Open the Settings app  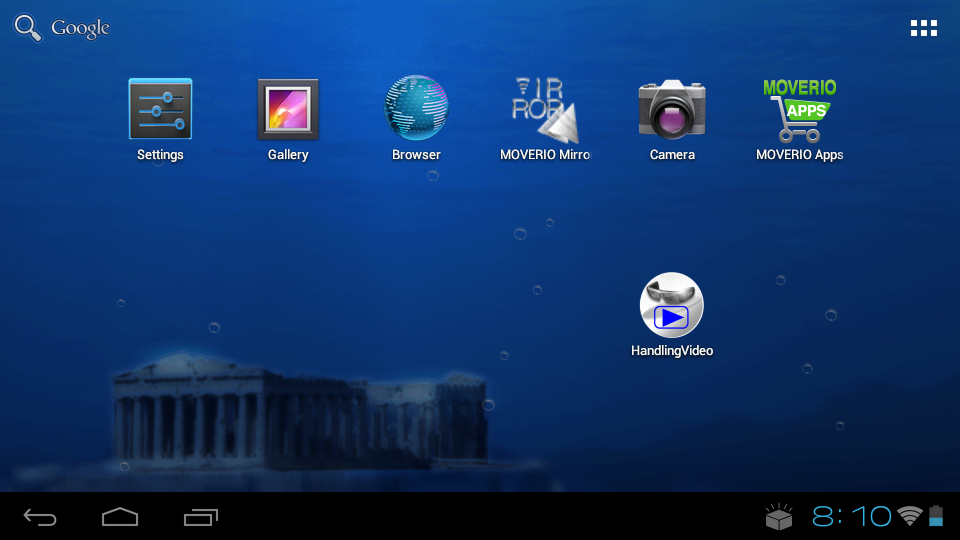coord(160,110)
